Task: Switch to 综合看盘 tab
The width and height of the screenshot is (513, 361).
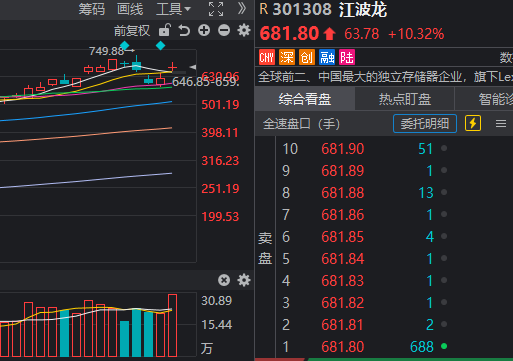Action: (x=305, y=99)
